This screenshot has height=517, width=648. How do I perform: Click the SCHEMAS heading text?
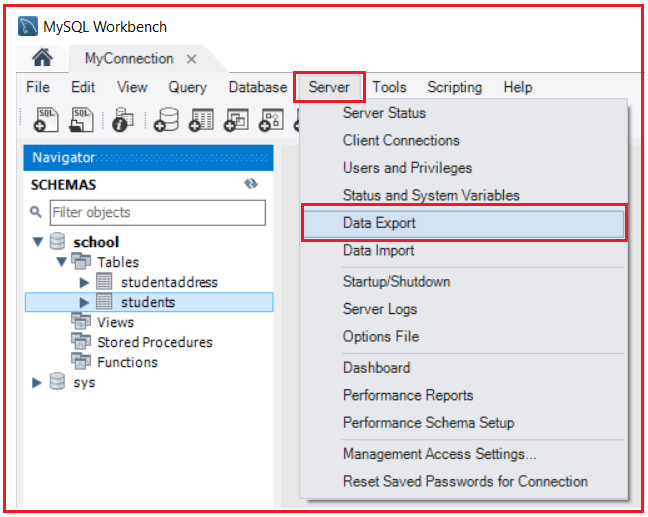point(64,185)
